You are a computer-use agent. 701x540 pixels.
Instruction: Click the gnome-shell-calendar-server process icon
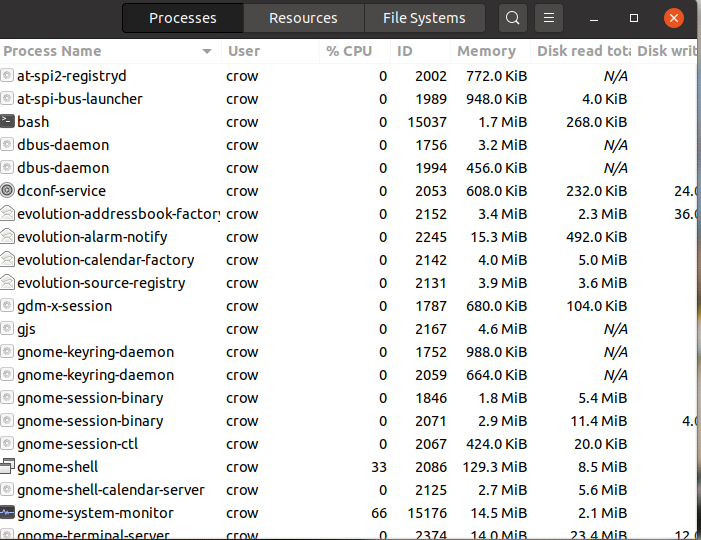coord(7,489)
